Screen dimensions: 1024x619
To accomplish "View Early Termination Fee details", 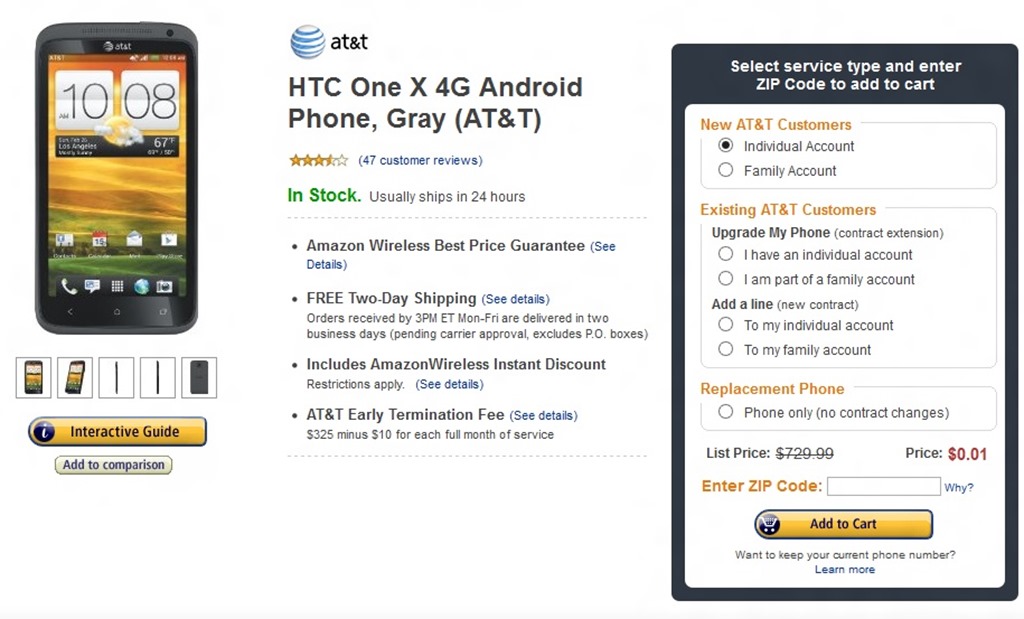I will [x=543, y=415].
